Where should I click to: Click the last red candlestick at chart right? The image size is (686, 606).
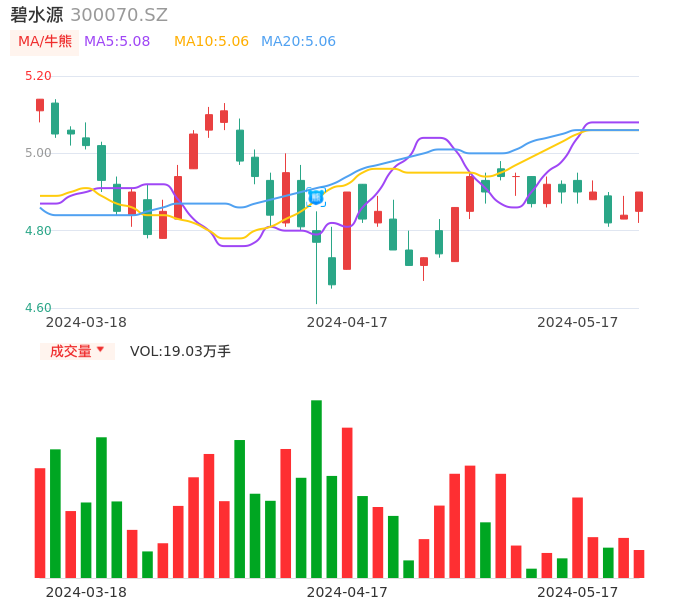[639, 201]
